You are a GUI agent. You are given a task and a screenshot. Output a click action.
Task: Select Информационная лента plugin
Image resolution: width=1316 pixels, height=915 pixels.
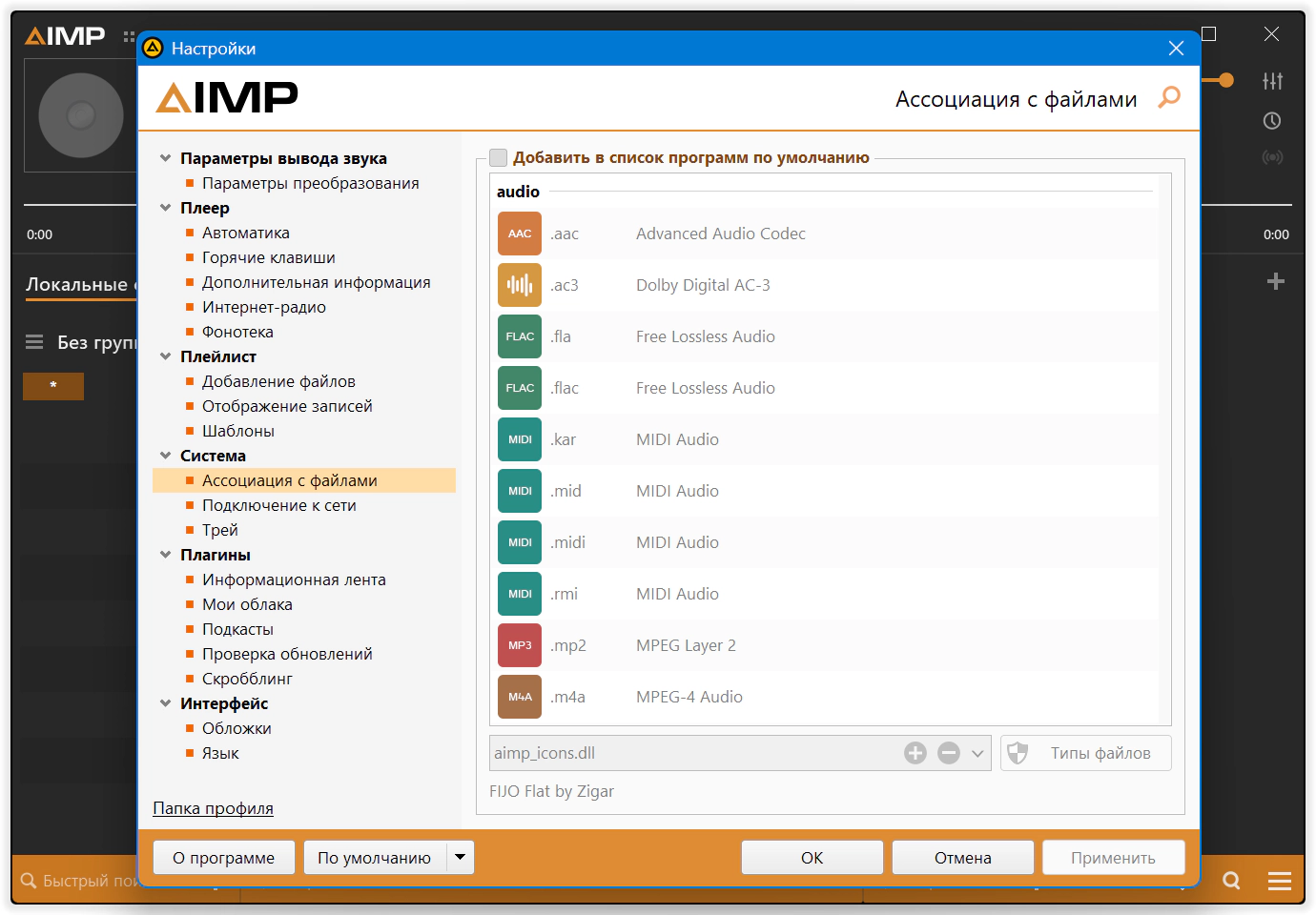coord(294,579)
